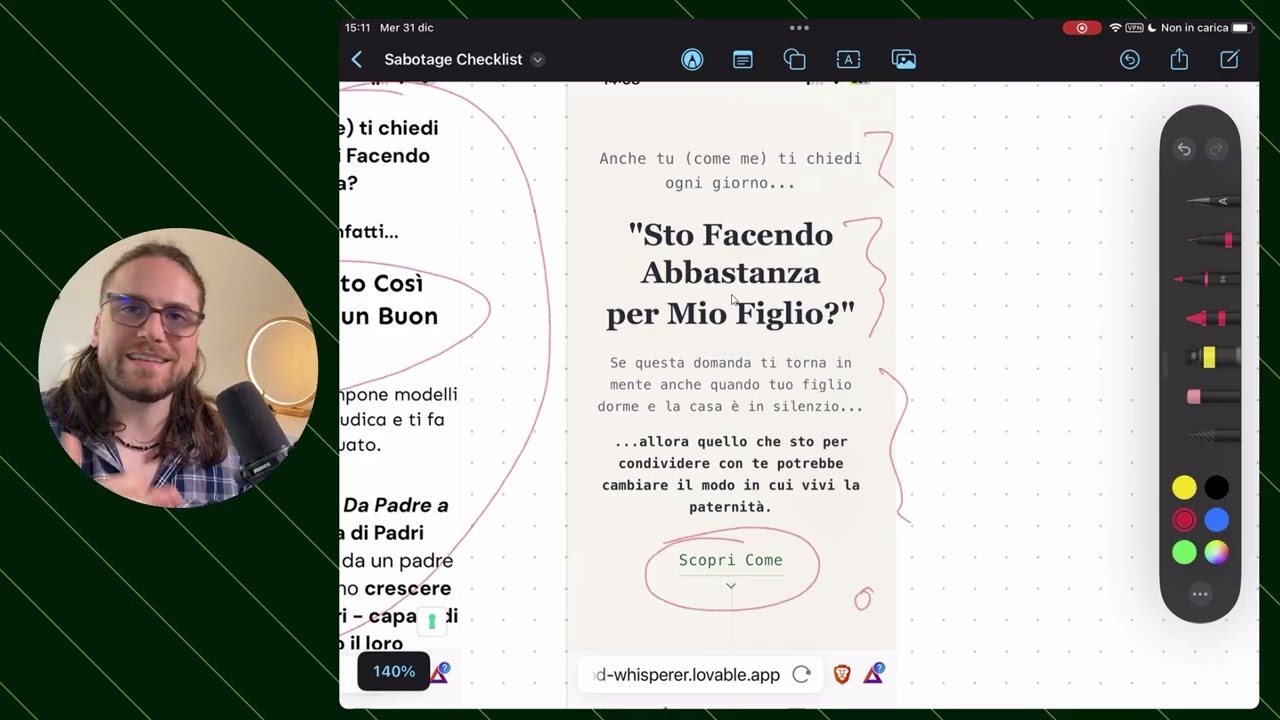Tap the partial text "Da Padre a"

[x=396, y=505]
